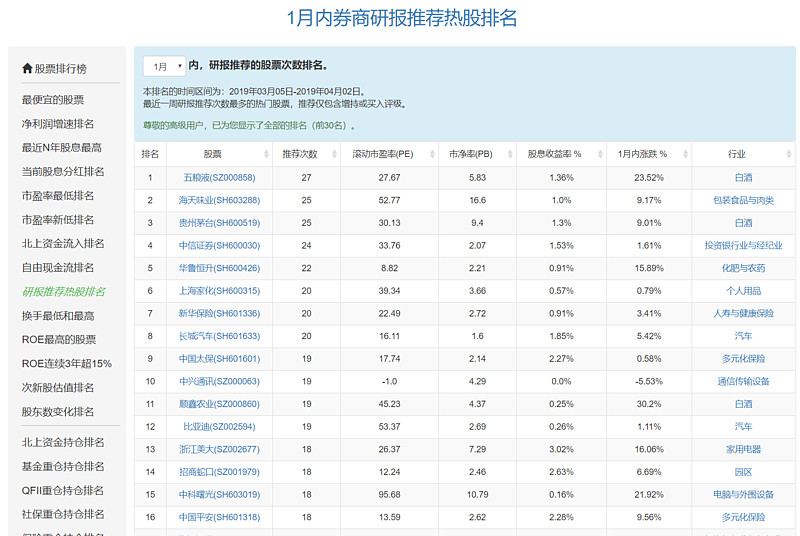Open stock link 浙江美大(SZ002677)
The image size is (800, 536).
click(219, 449)
